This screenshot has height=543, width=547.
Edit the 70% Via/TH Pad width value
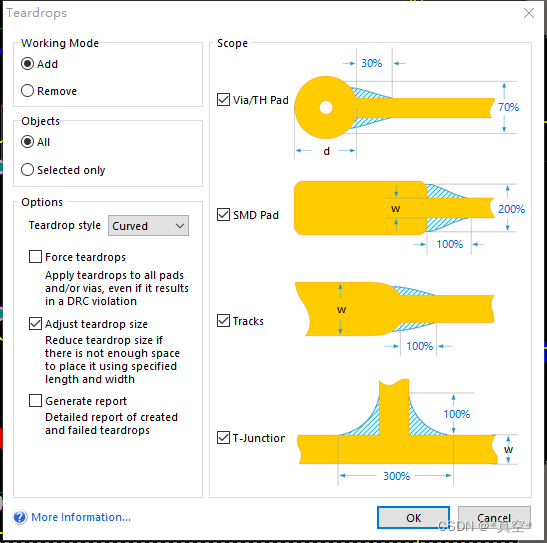pyautogui.click(x=508, y=107)
